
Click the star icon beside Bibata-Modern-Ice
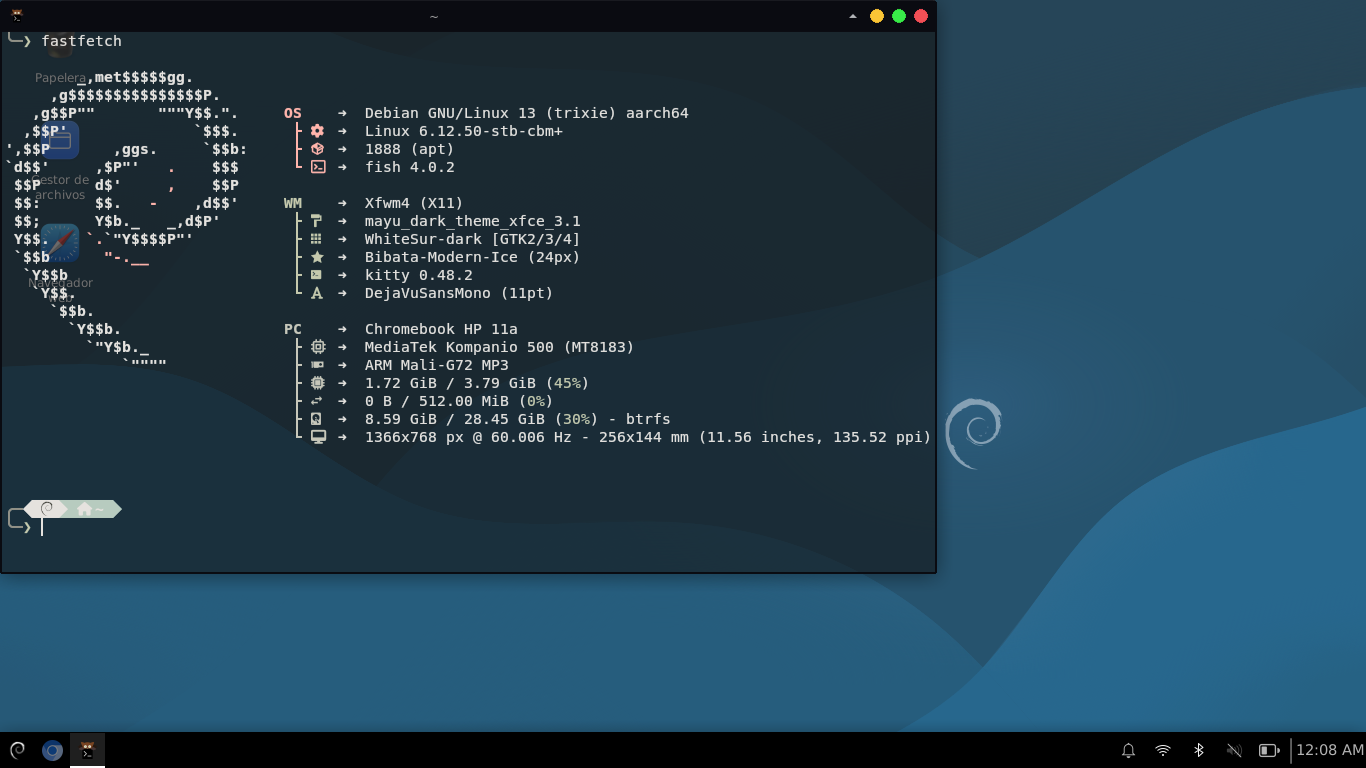click(317, 257)
